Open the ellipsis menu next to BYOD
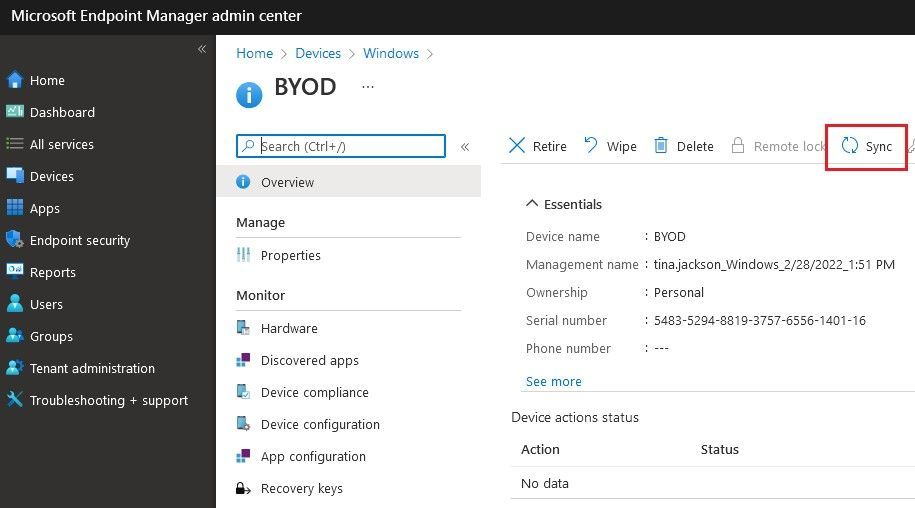 [x=368, y=87]
